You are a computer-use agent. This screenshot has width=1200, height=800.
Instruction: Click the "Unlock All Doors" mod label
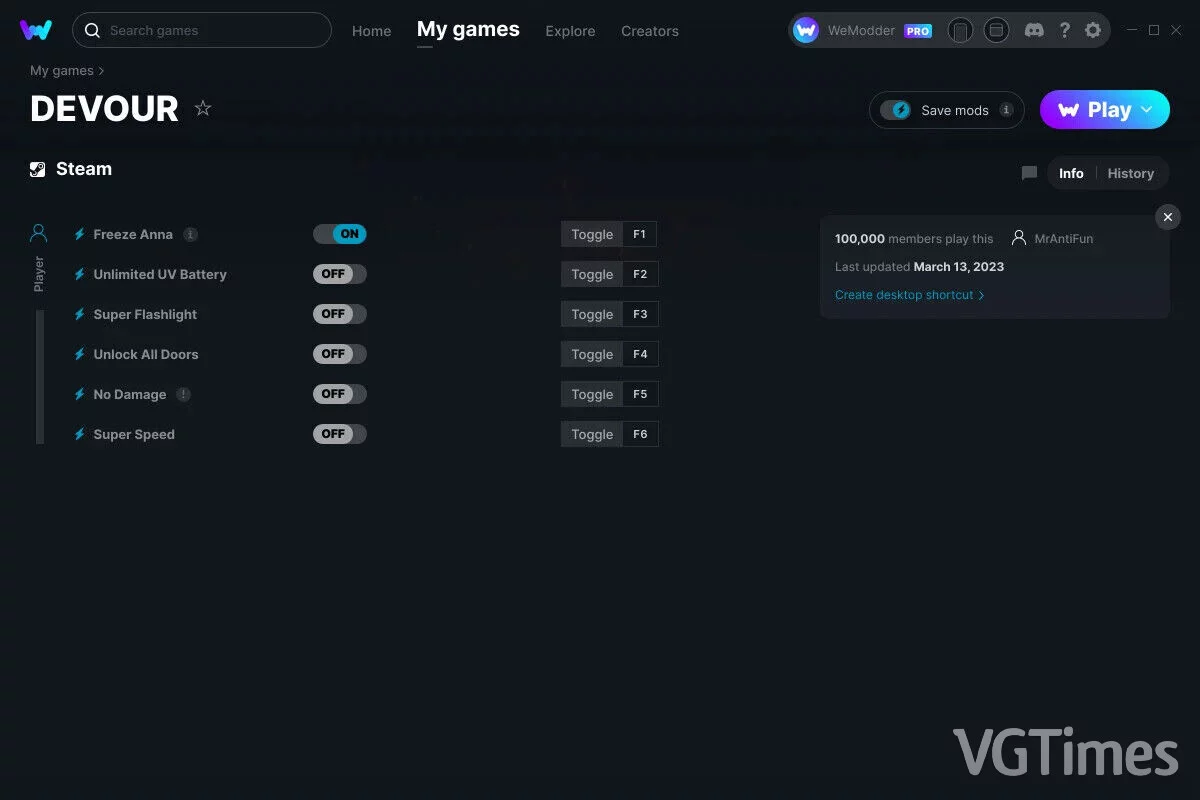(x=146, y=354)
